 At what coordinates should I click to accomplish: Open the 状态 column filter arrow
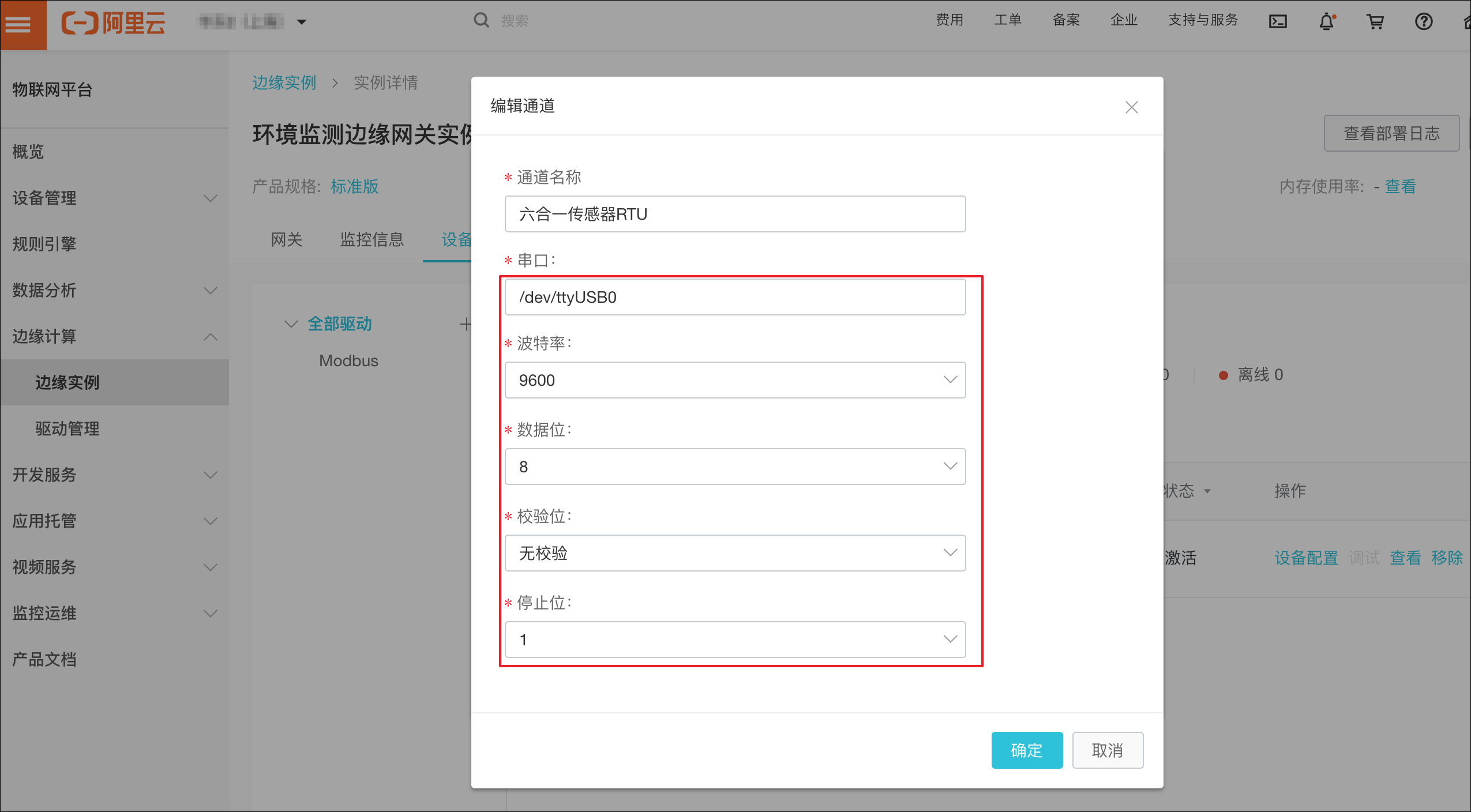click(1207, 491)
